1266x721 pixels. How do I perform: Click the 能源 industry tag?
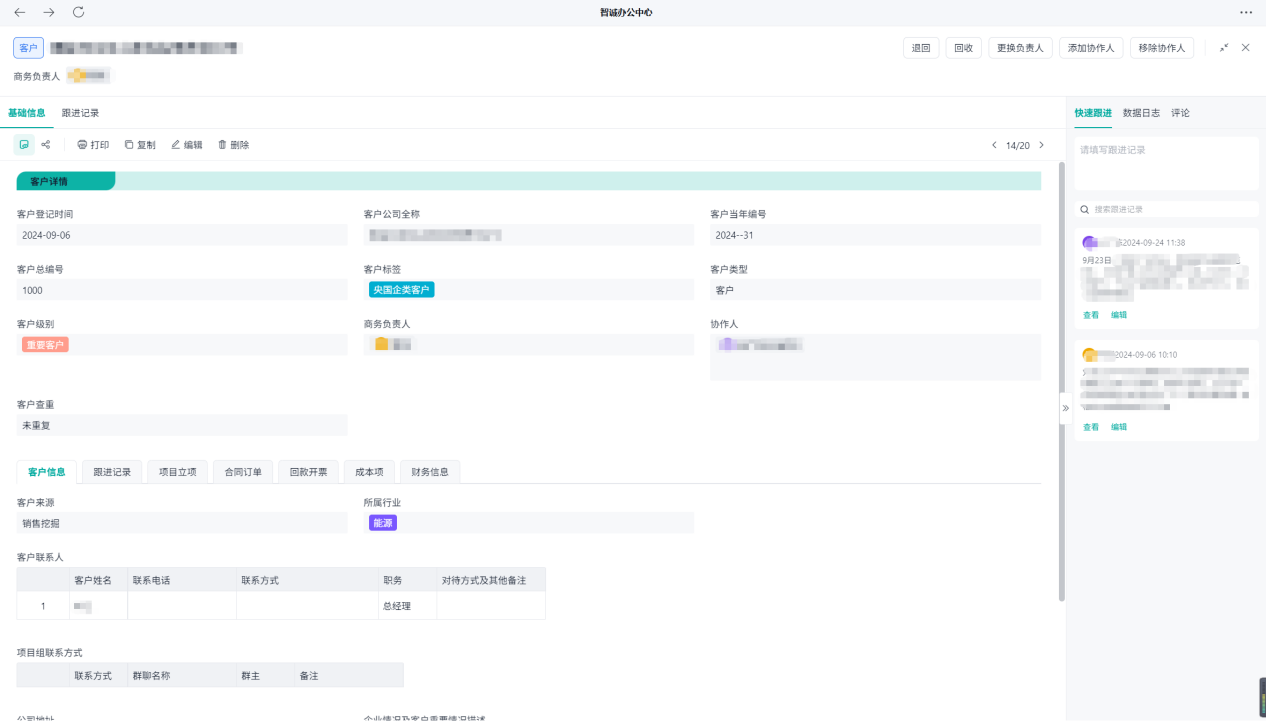tap(383, 523)
